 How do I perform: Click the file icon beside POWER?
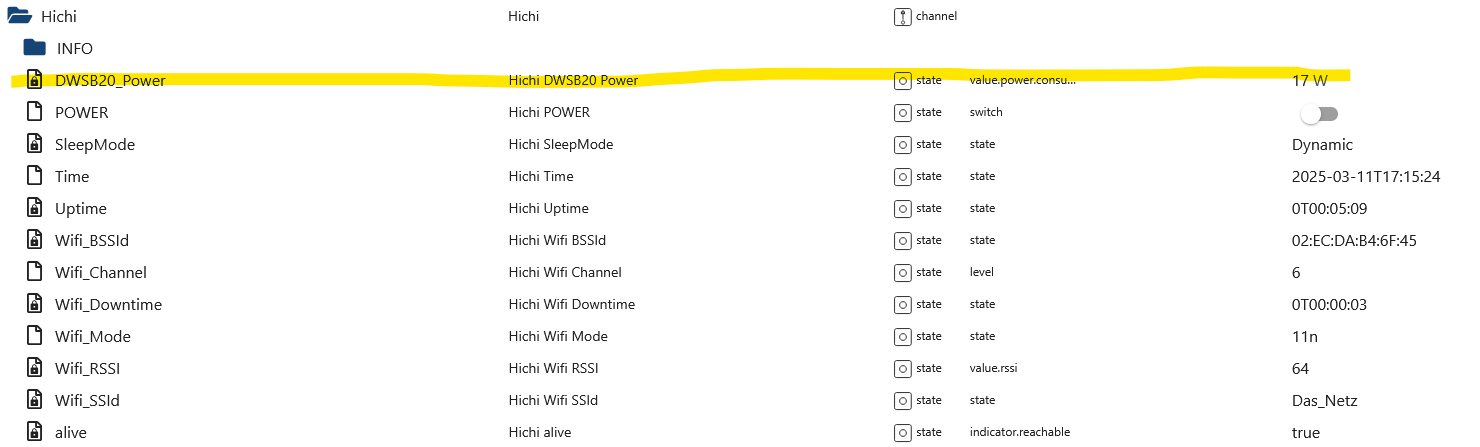point(34,112)
